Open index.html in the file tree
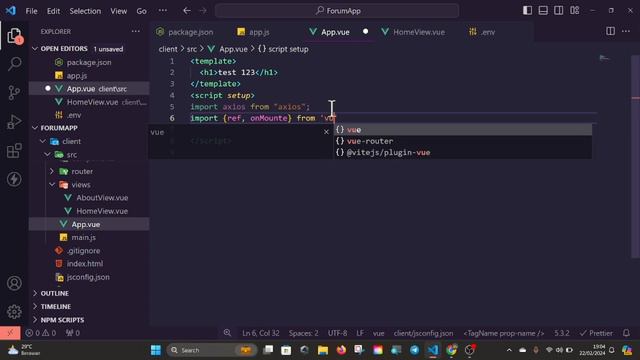The height and width of the screenshot is (360, 640). [85, 264]
